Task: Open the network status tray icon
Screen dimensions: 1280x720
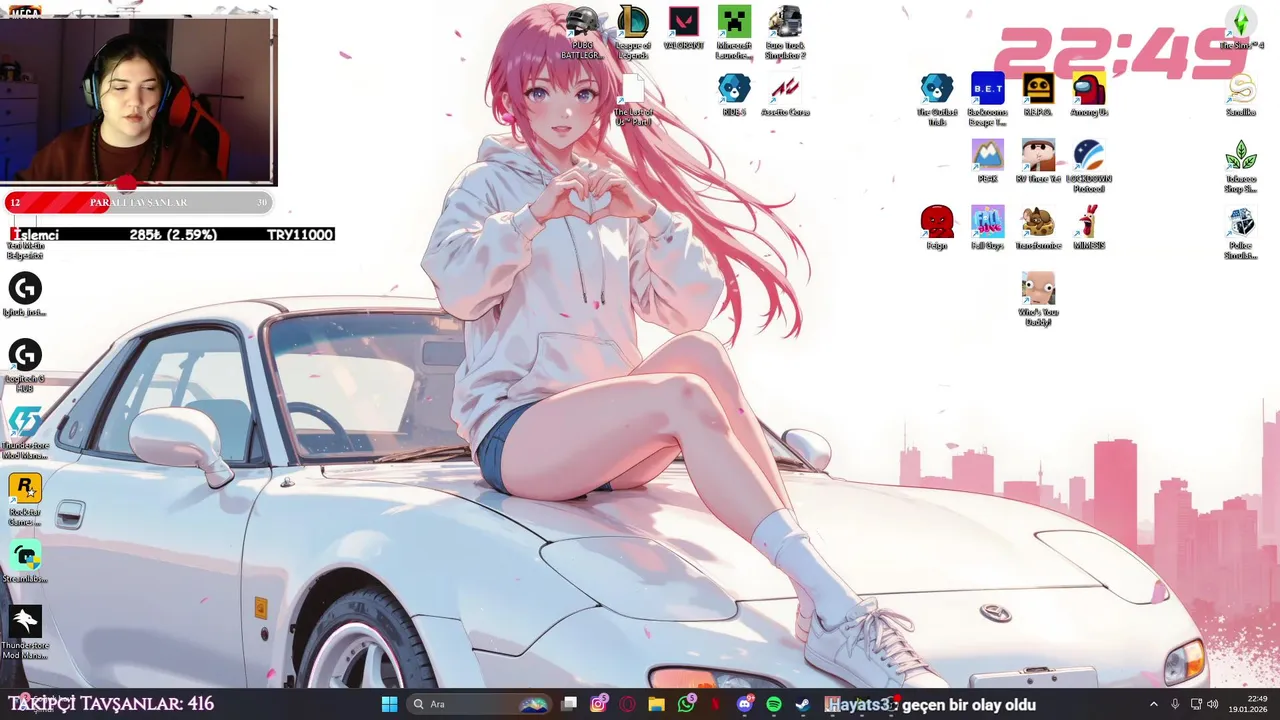Action: 1196,704
